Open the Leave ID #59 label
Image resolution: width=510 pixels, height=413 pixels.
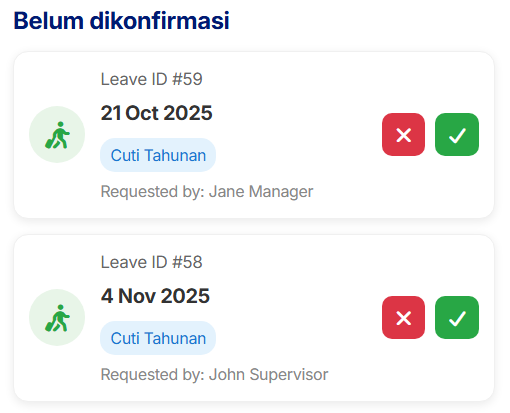tap(151, 79)
